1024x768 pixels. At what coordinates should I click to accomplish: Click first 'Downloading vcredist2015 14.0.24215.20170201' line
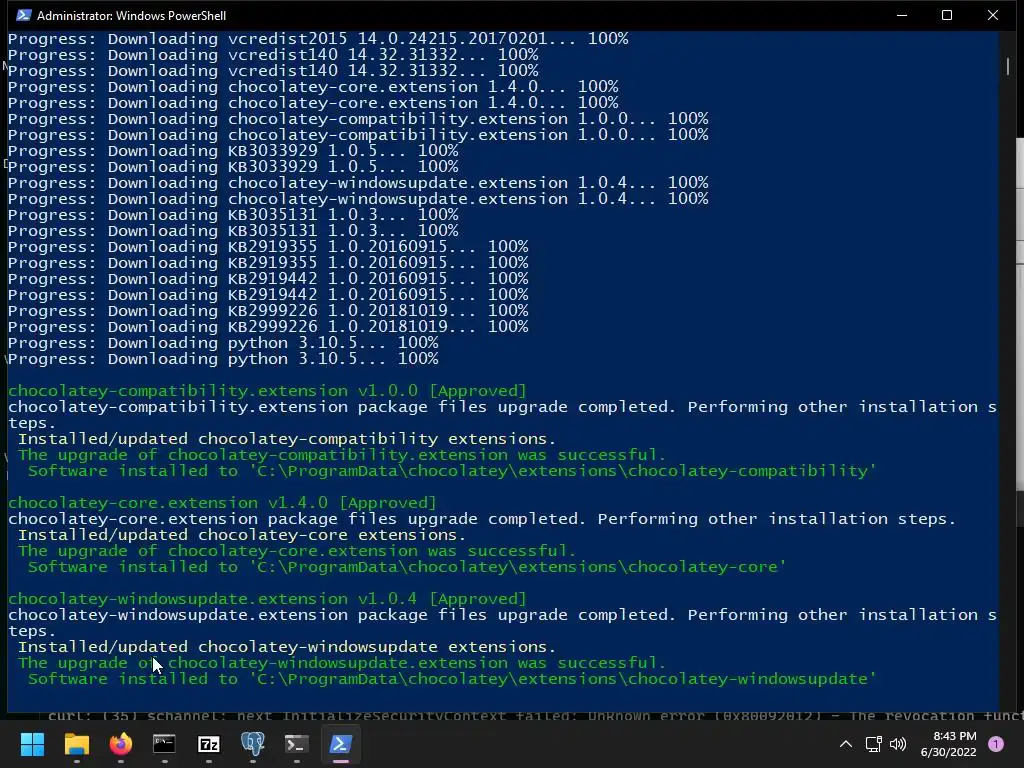click(x=318, y=39)
